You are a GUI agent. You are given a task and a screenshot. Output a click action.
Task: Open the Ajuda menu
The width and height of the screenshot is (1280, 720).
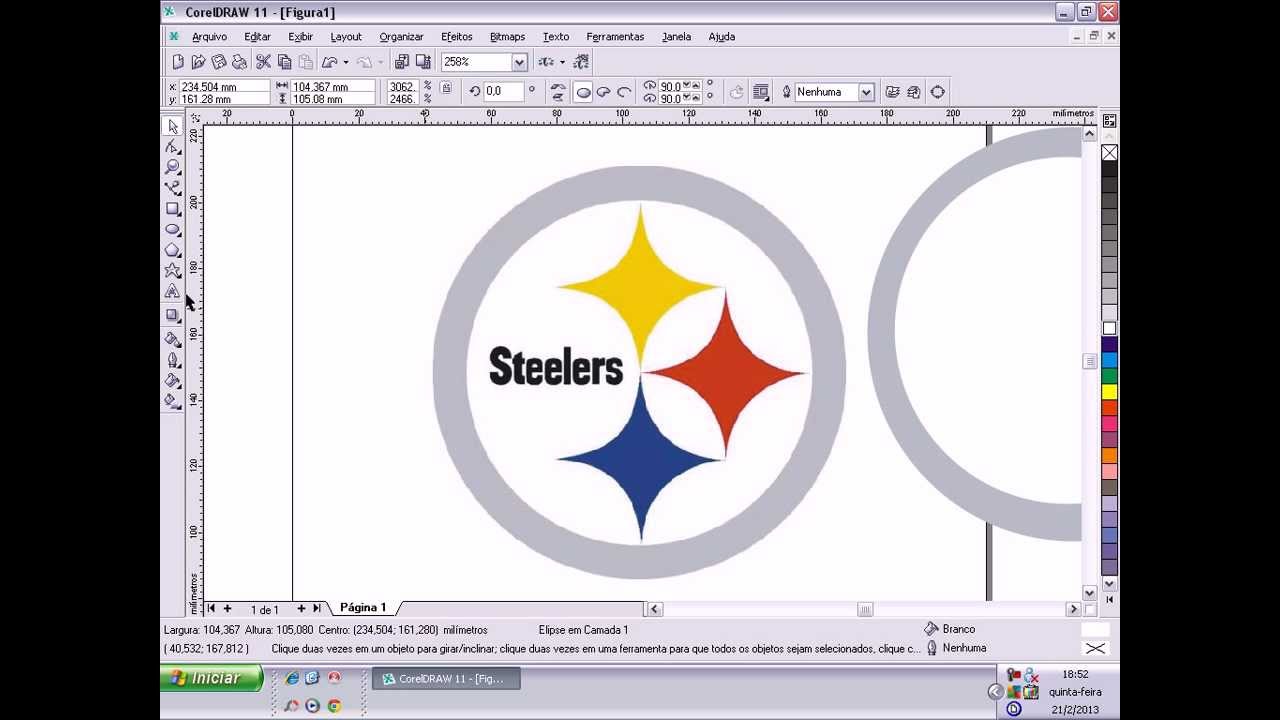[721, 37]
